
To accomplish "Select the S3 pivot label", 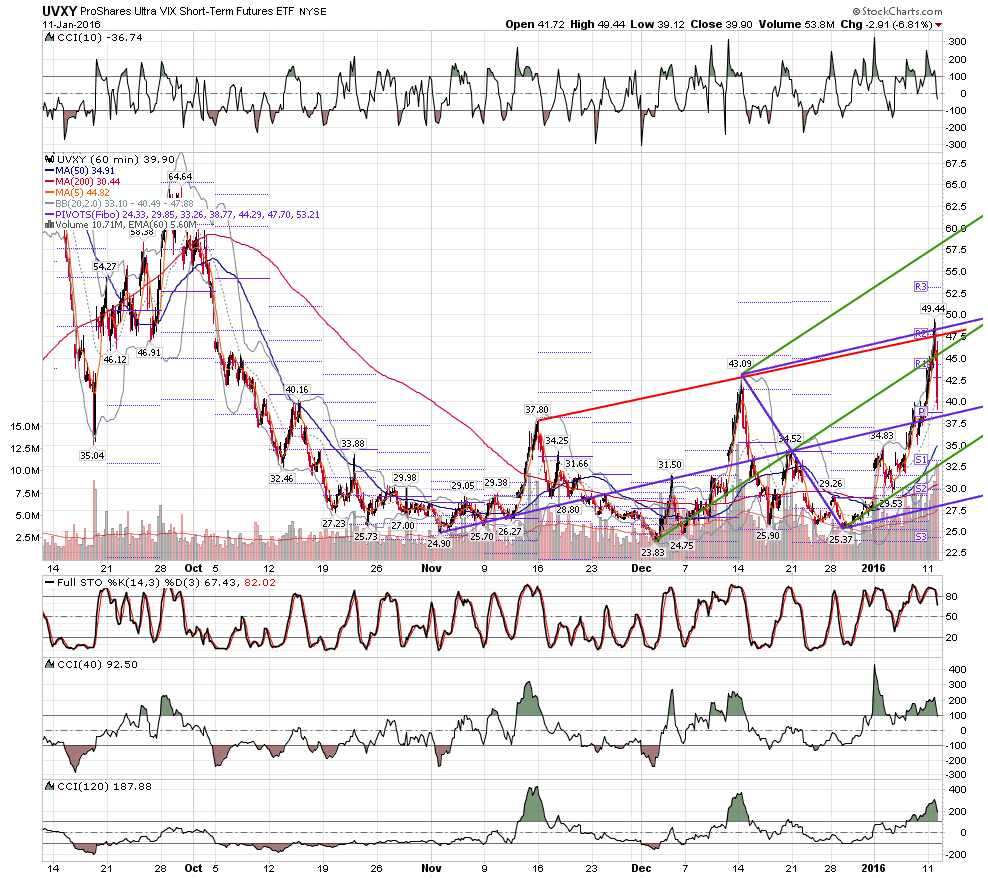I will tap(921, 537).
